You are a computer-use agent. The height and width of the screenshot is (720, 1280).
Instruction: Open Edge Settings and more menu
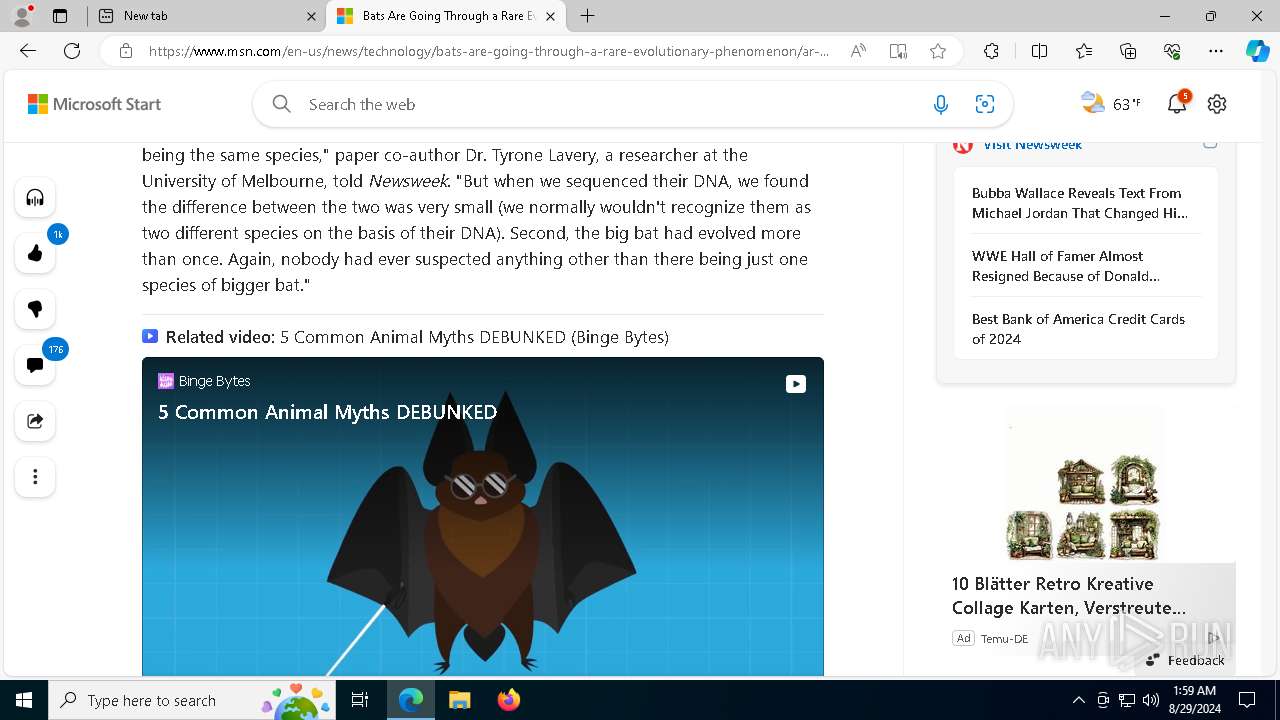[1216, 51]
